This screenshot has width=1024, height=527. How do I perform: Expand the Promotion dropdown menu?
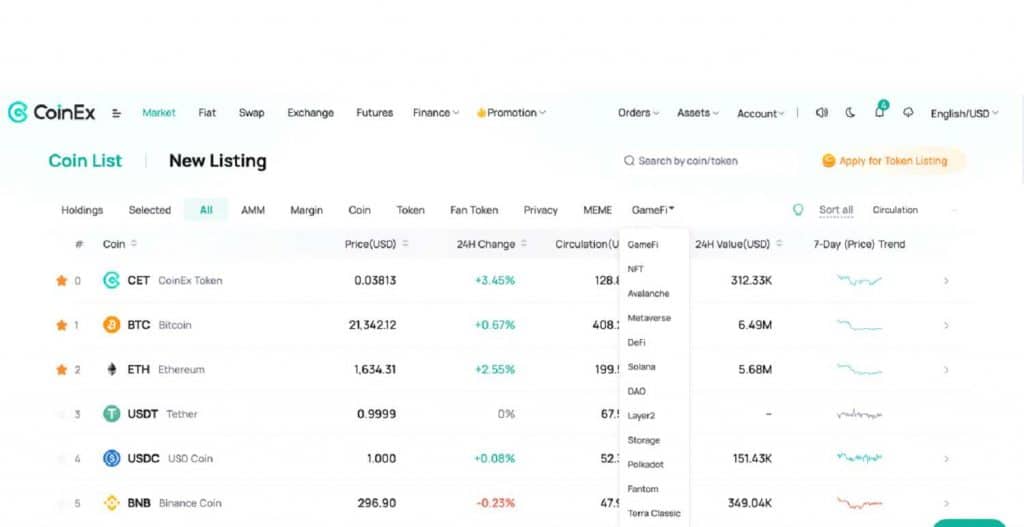click(x=511, y=112)
